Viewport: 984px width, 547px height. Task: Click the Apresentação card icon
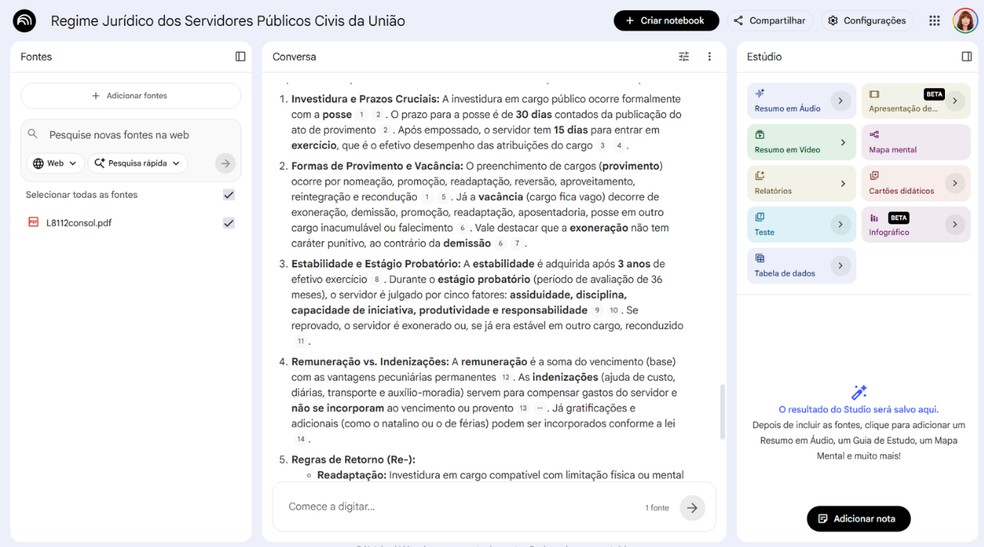(x=874, y=94)
